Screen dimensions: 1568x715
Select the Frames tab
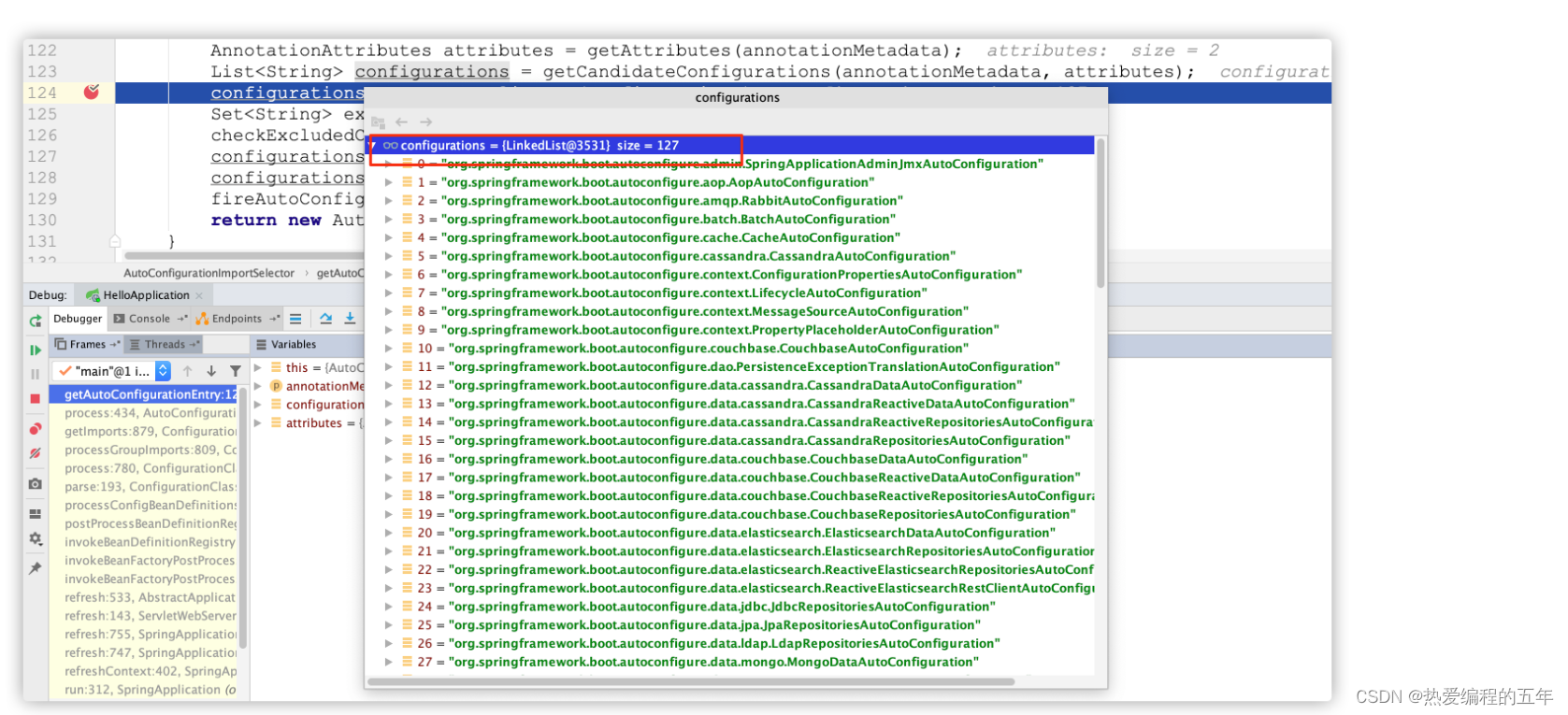(87, 345)
